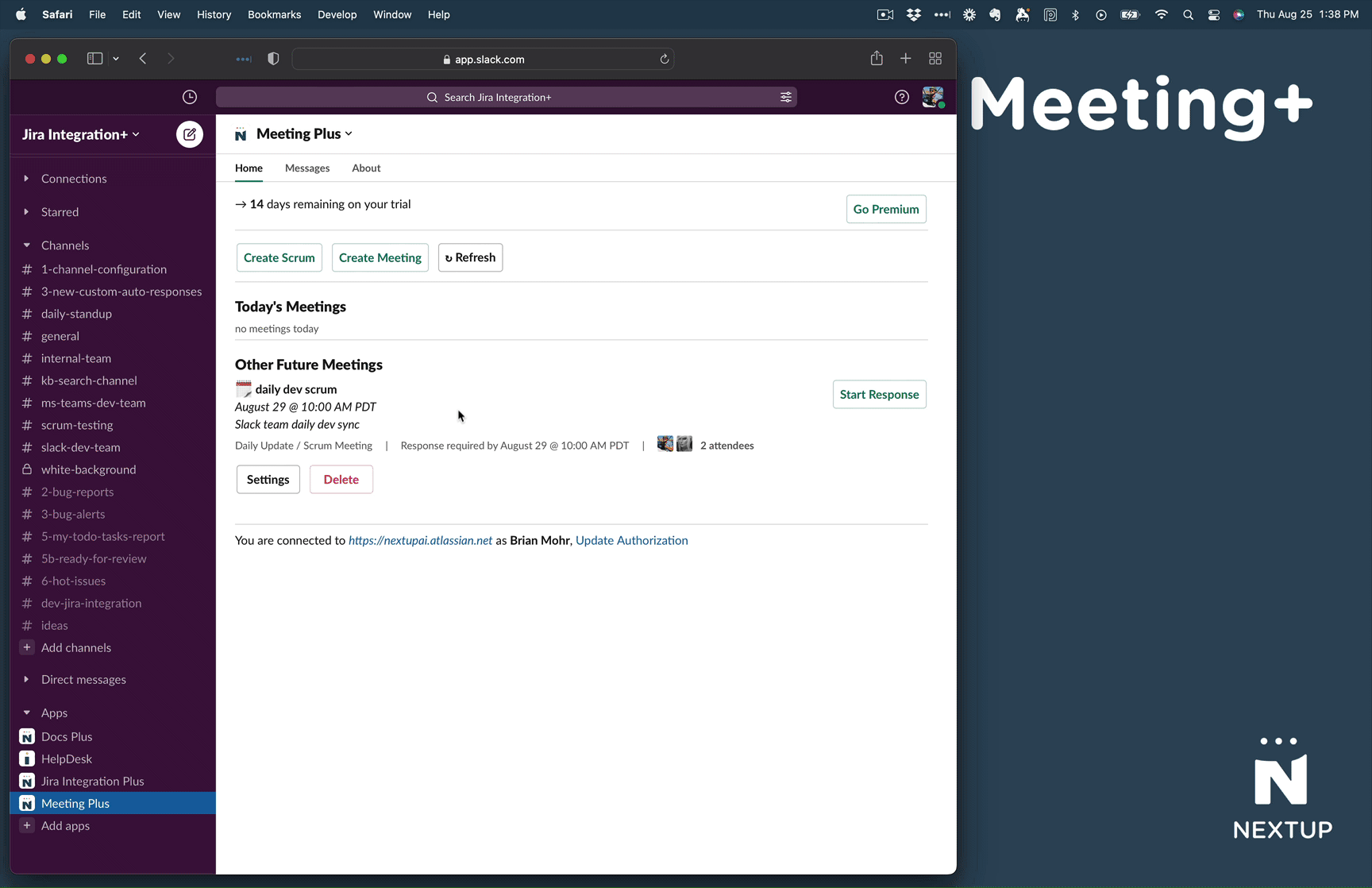The image size is (1372, 888).
Task: Click the calendar icon beside daily dev scrum
Action: point(244,388)
